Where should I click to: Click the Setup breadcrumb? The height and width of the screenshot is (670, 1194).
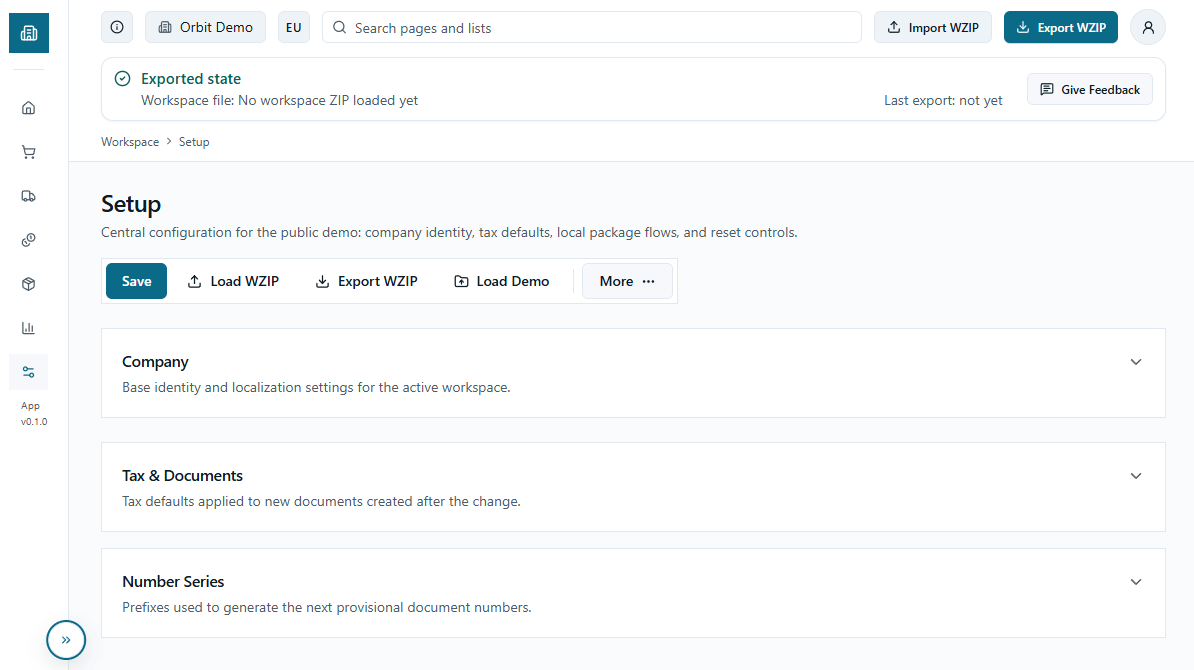[194, 142]
